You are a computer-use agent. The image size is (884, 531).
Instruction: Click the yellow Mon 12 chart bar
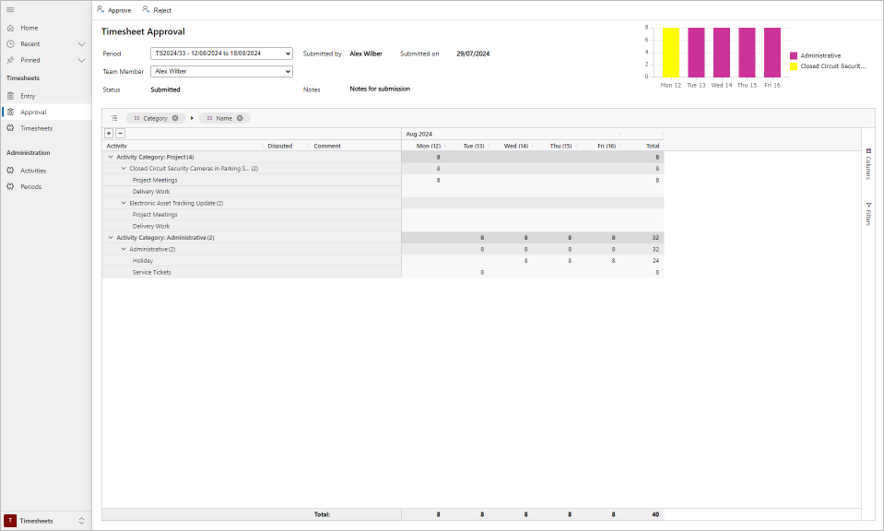click(671, 52)
